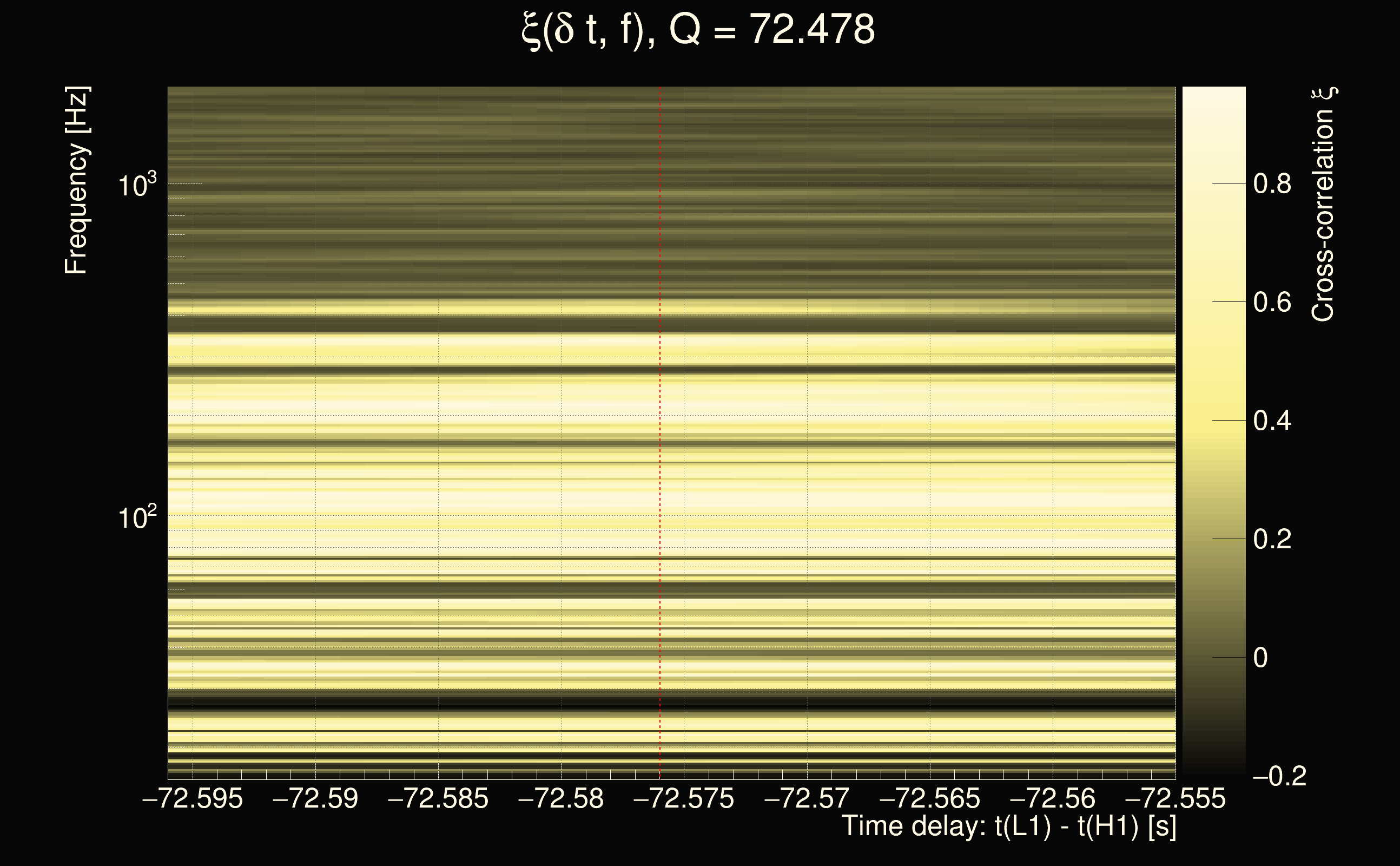The width and height of the screenshot is (1400, 866).
Task: Click the 0.2 colorbar tick label
Action: [1272, 540]
